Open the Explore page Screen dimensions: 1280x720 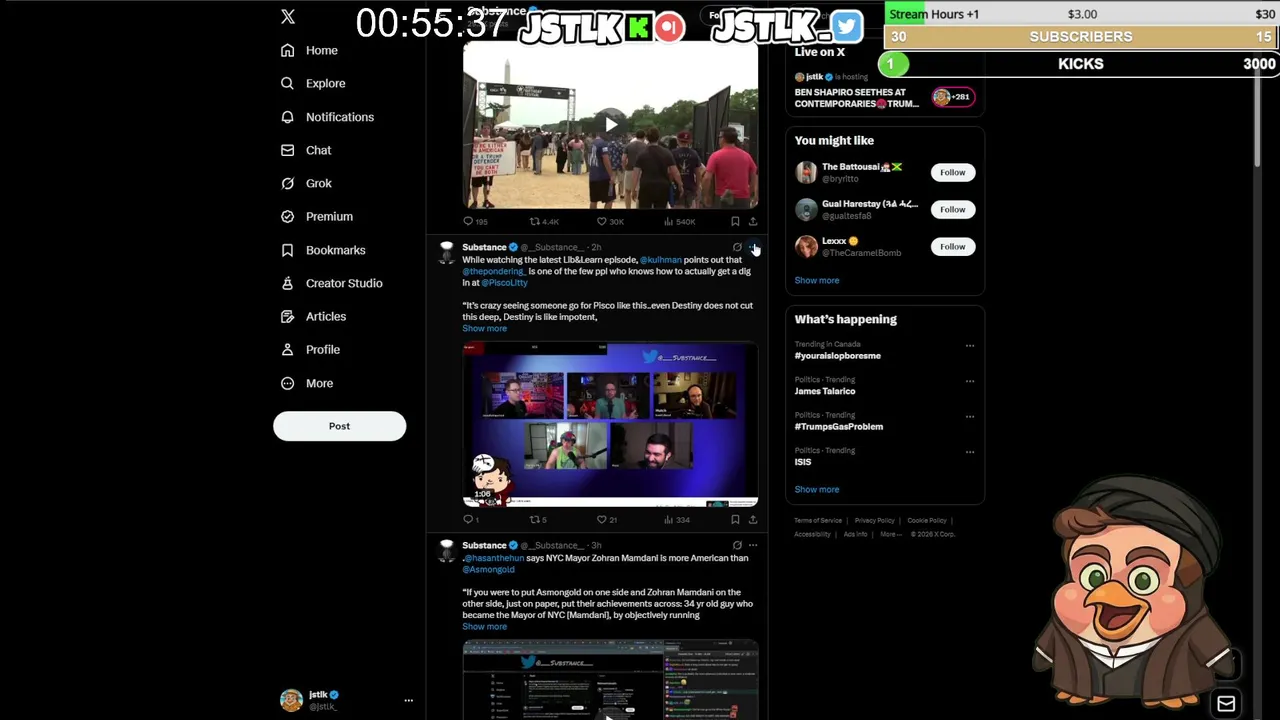[x=313, y=83]
